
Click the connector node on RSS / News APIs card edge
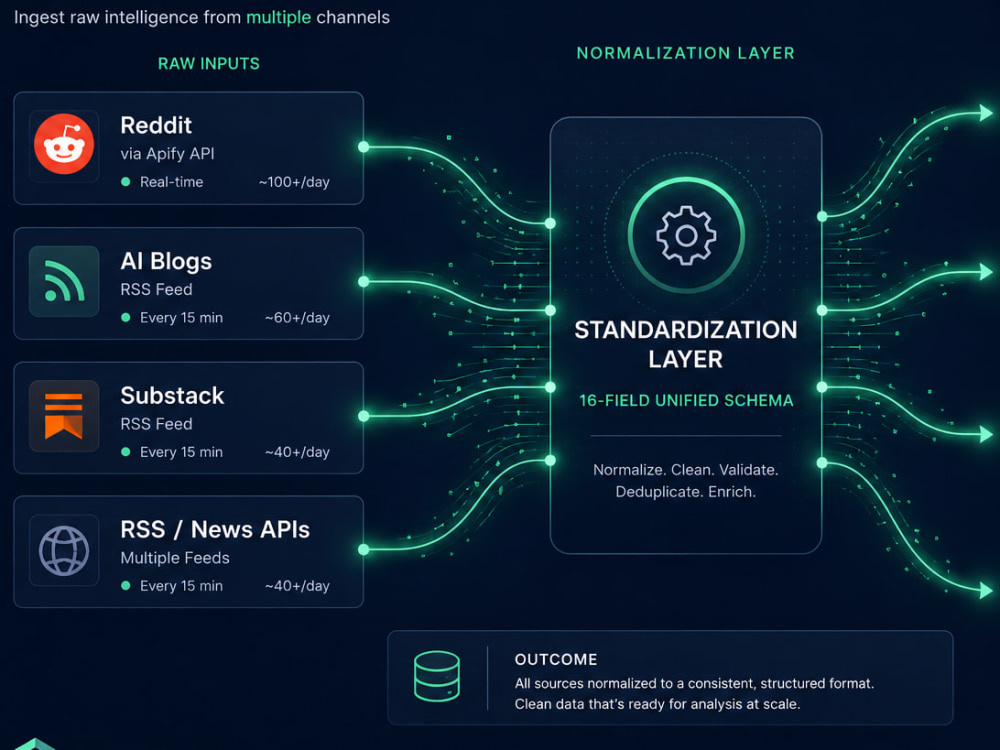point(364,549)
